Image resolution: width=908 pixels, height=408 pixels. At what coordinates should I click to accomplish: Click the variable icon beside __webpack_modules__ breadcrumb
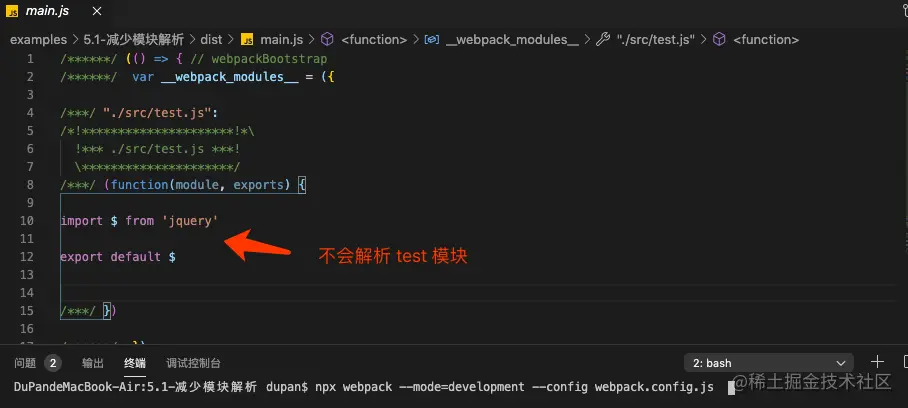click(x=432, y=40)
